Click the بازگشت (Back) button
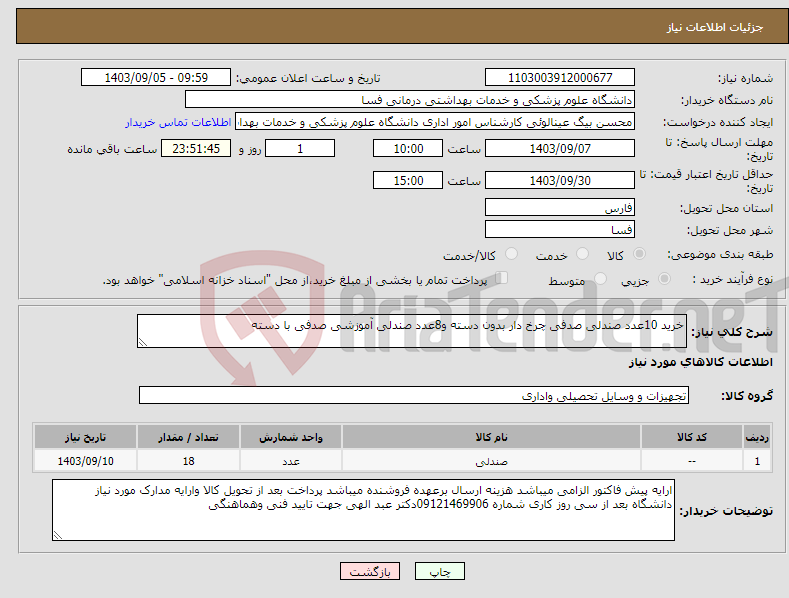The height and width of the screenshot is (598, 789). click(x=370, y=571)
